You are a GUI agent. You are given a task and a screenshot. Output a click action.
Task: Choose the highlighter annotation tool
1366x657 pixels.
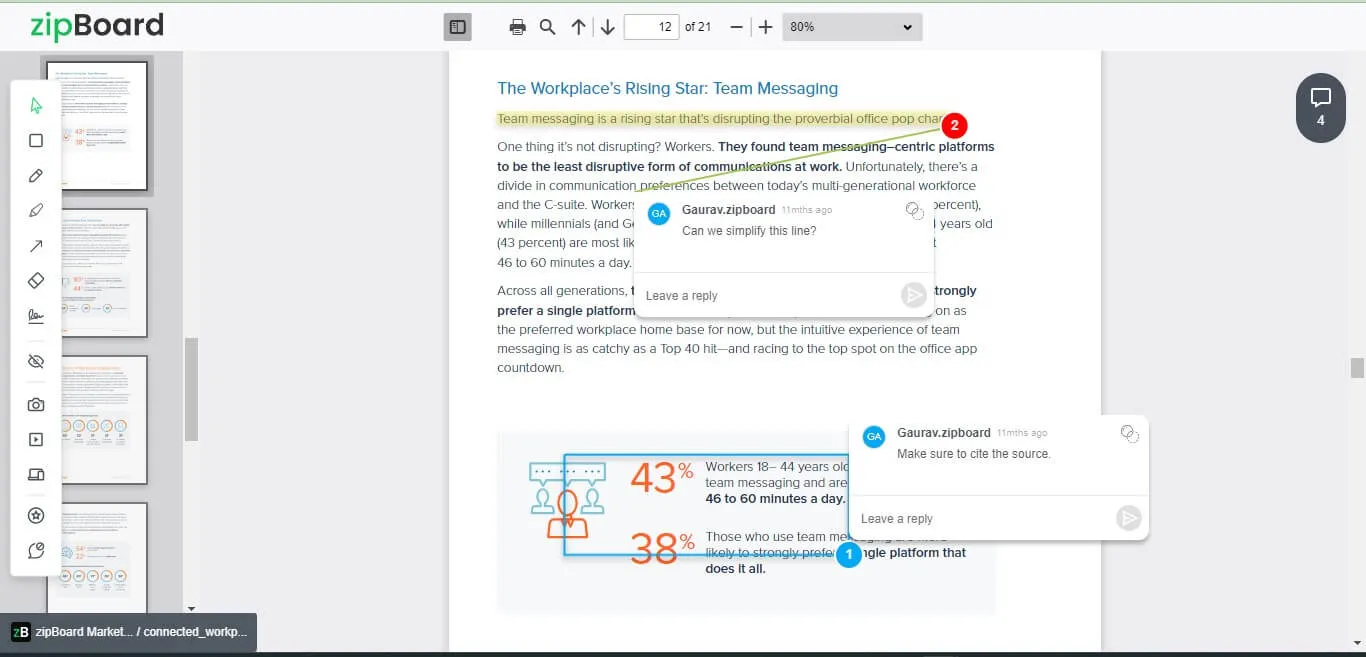point(36,210)
